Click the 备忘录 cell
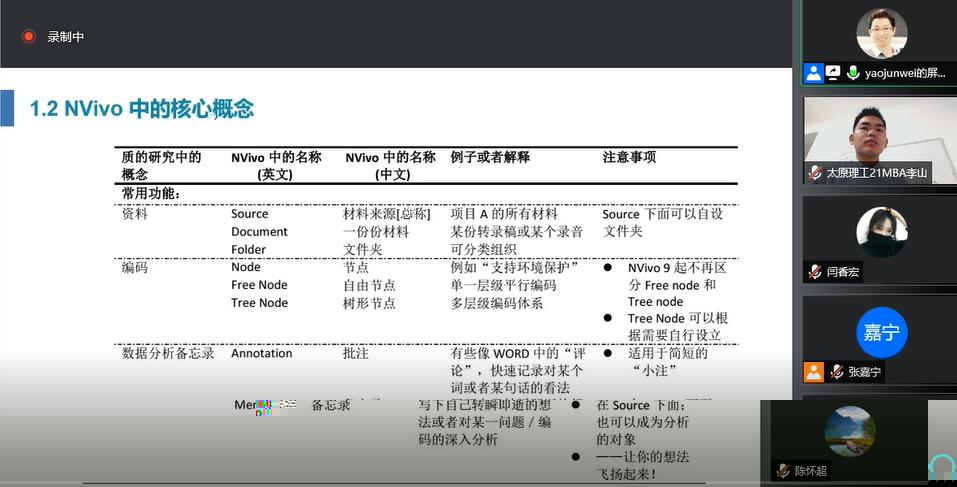Viewport: 957px width, 487px height. [330, 405]
